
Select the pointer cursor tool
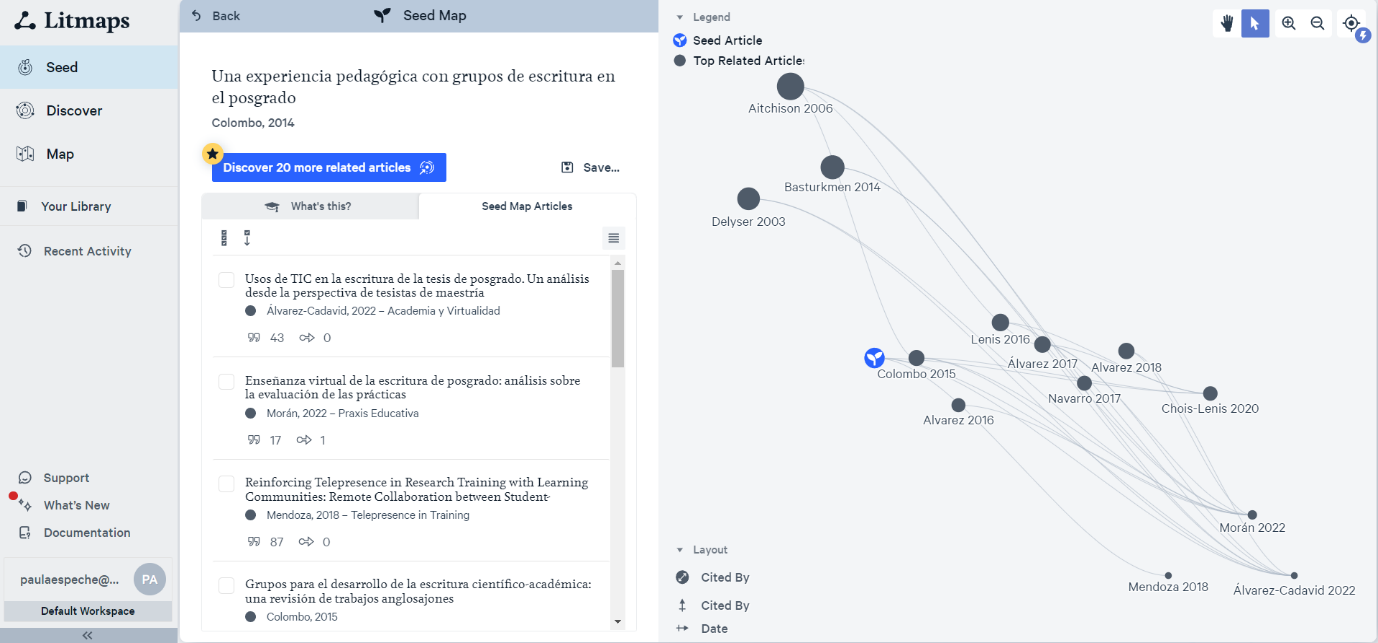click(1255, 24)
